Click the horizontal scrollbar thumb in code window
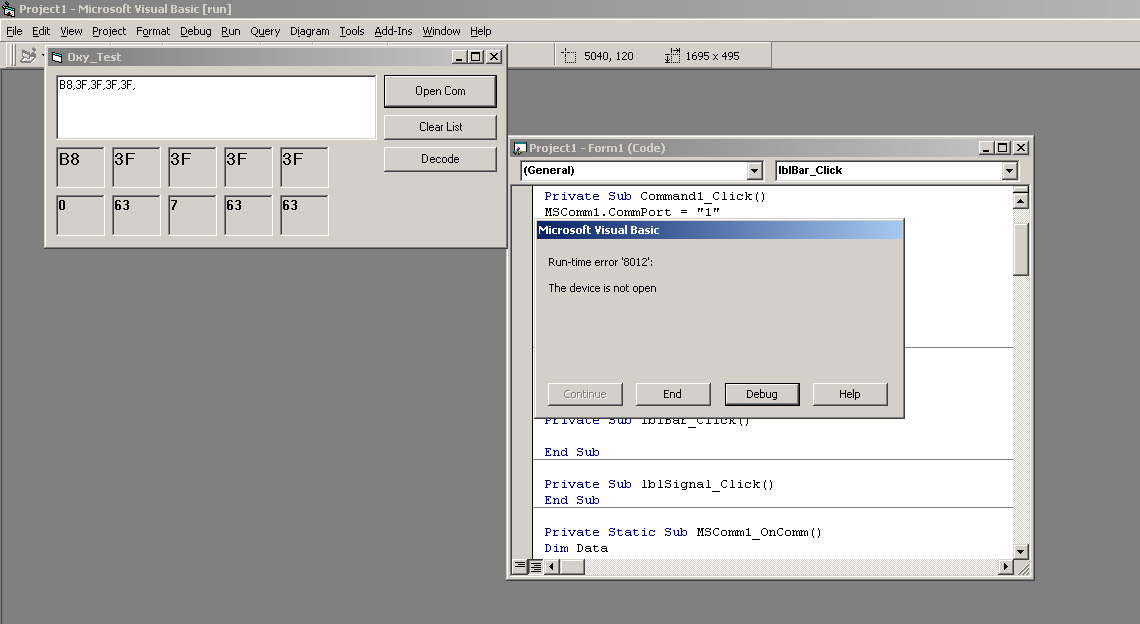1140x624 pixels. coord(572,567)
